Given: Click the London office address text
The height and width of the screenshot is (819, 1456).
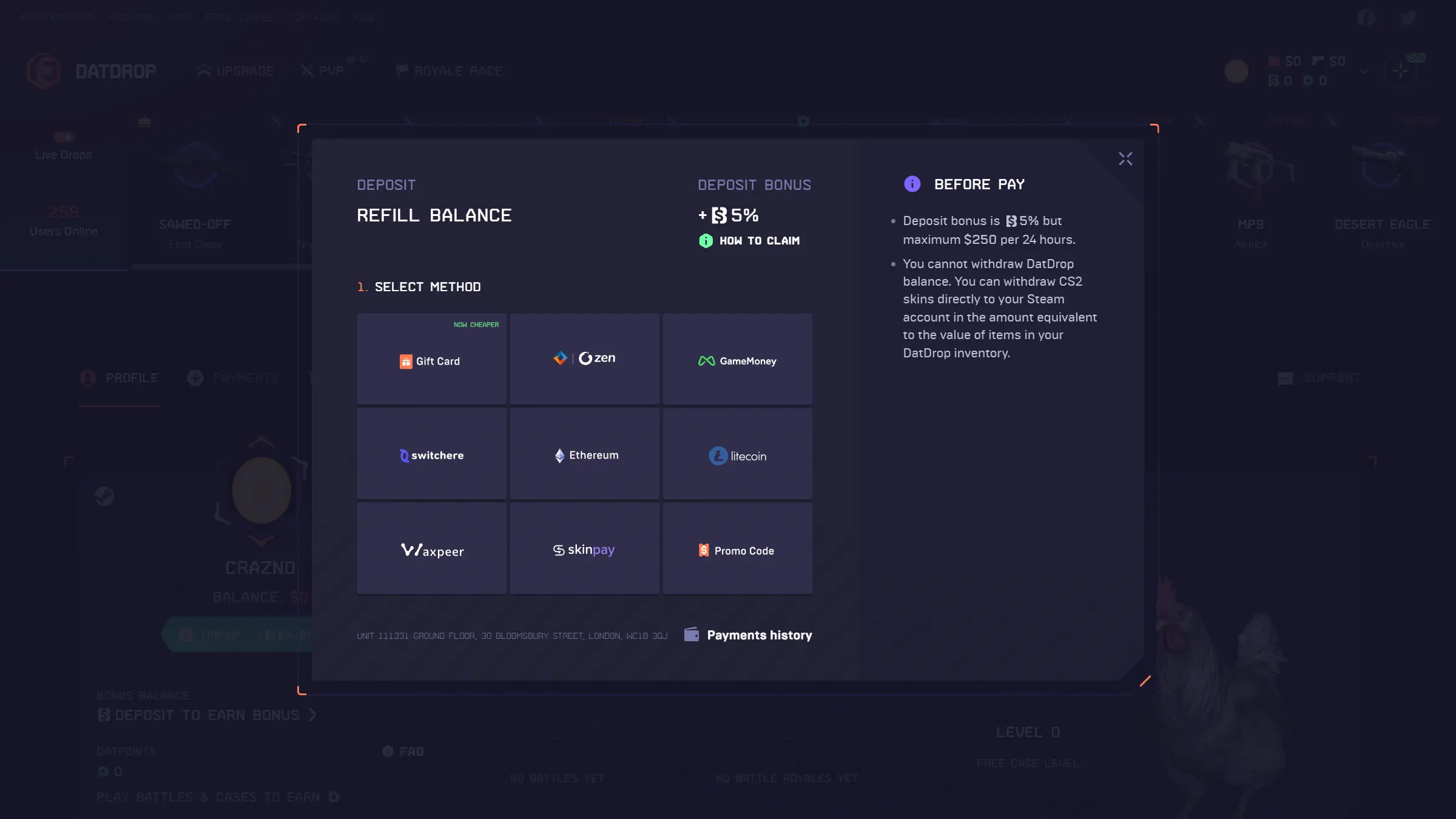Looking at the screenshot, I should click(x=512, y=636).
